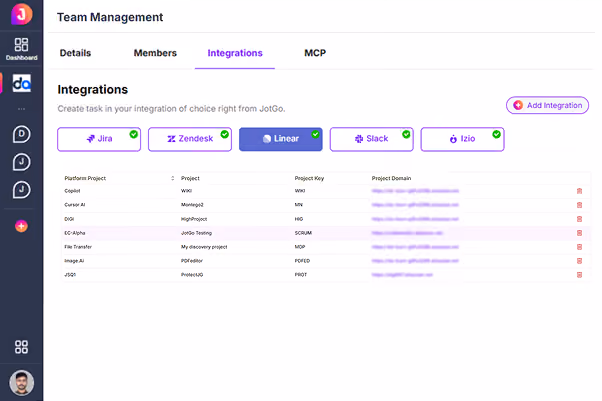Click the Copilot platform project cell
602x401 pixels.
[x=73, y=191]
